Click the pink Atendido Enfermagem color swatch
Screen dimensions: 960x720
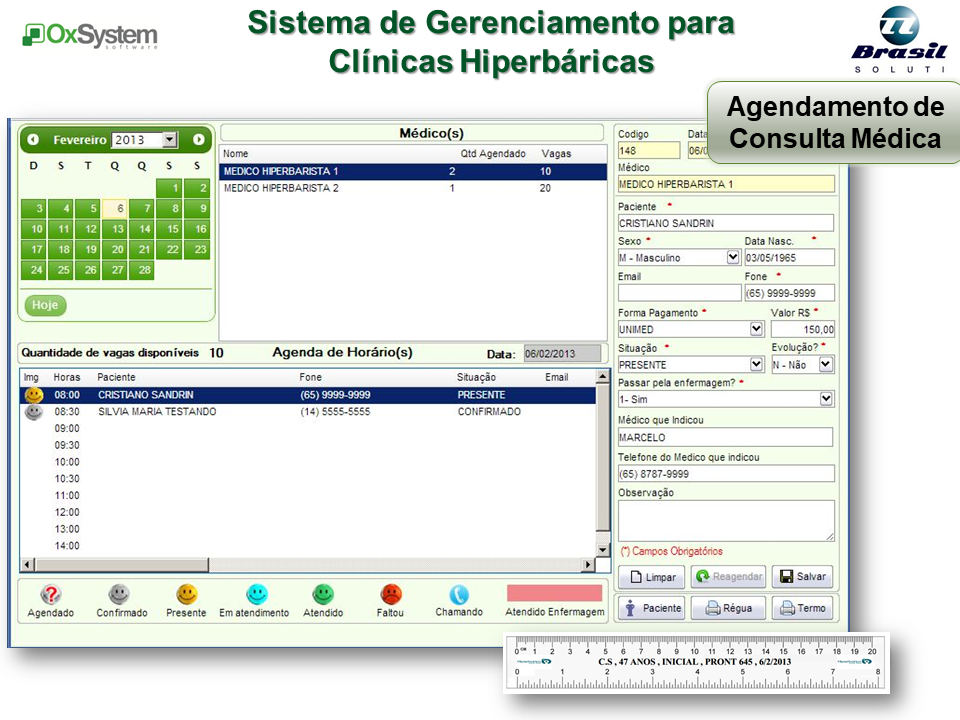point(554,593)
